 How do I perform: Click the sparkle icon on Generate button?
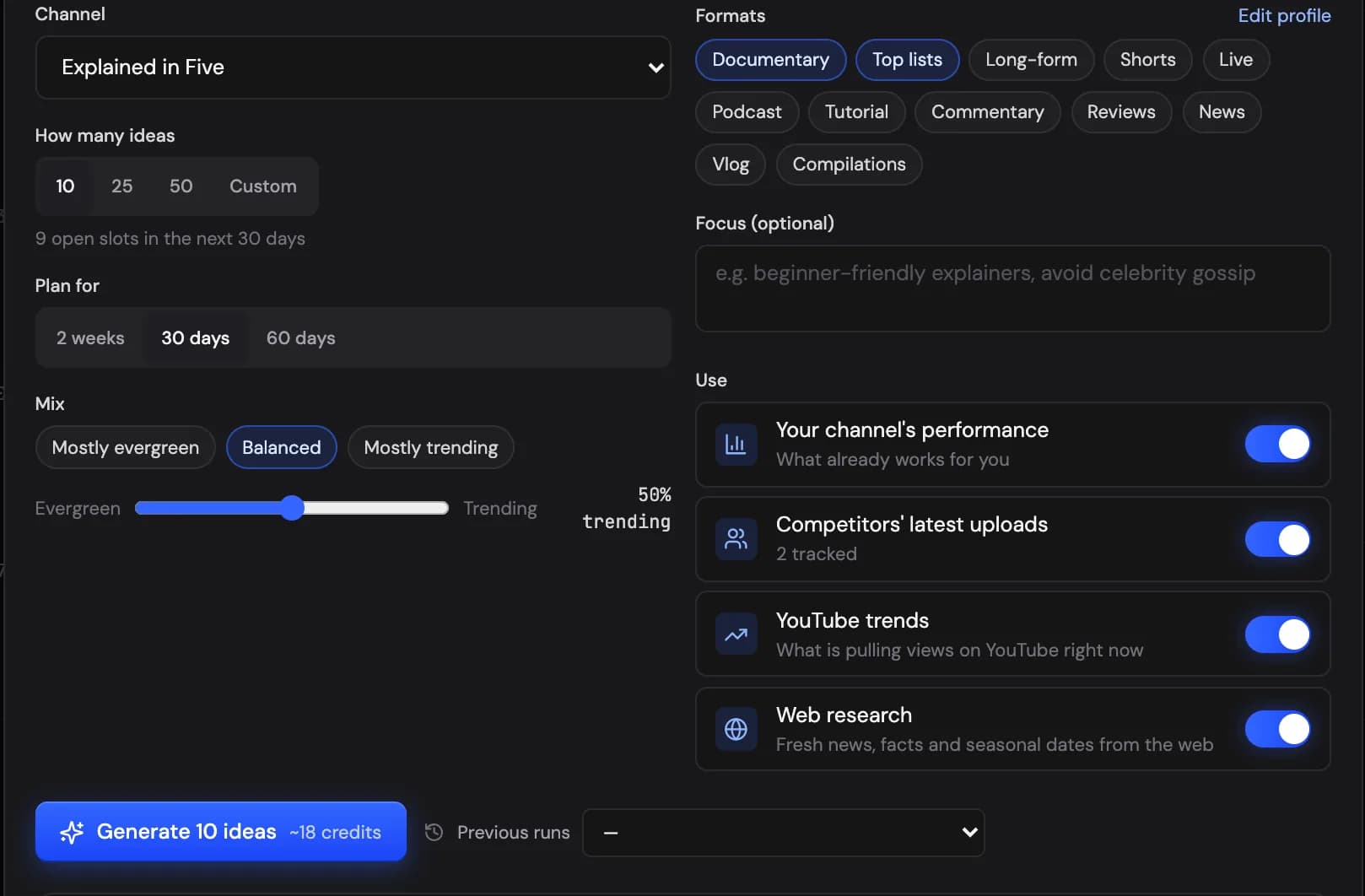[x=72, y=833]
